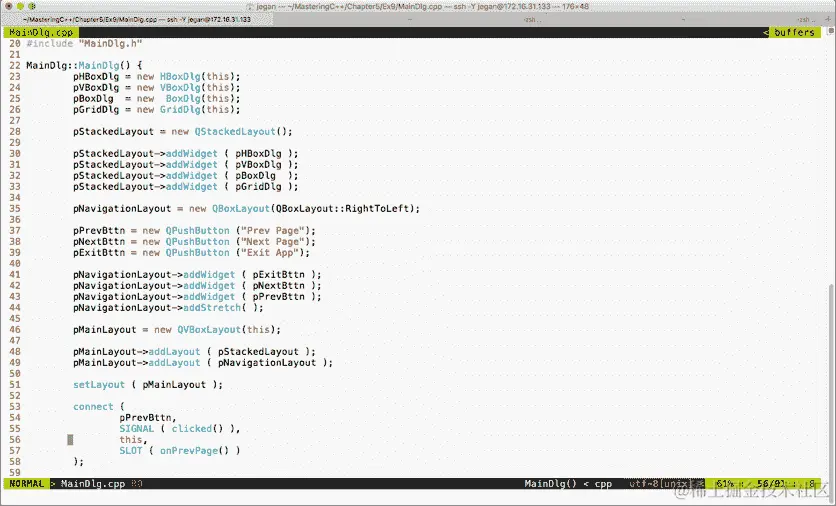Open a new terminal tab with plus button
The height and width of the screenshot is (506, 836).
click(x=829, y=19)
